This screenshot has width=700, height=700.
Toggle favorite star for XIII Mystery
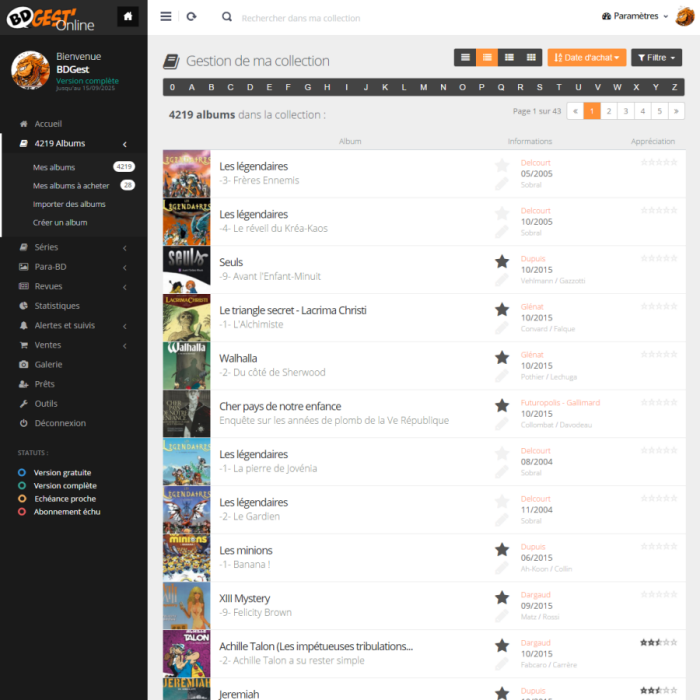pyautogui.click(x=502, y=597)
